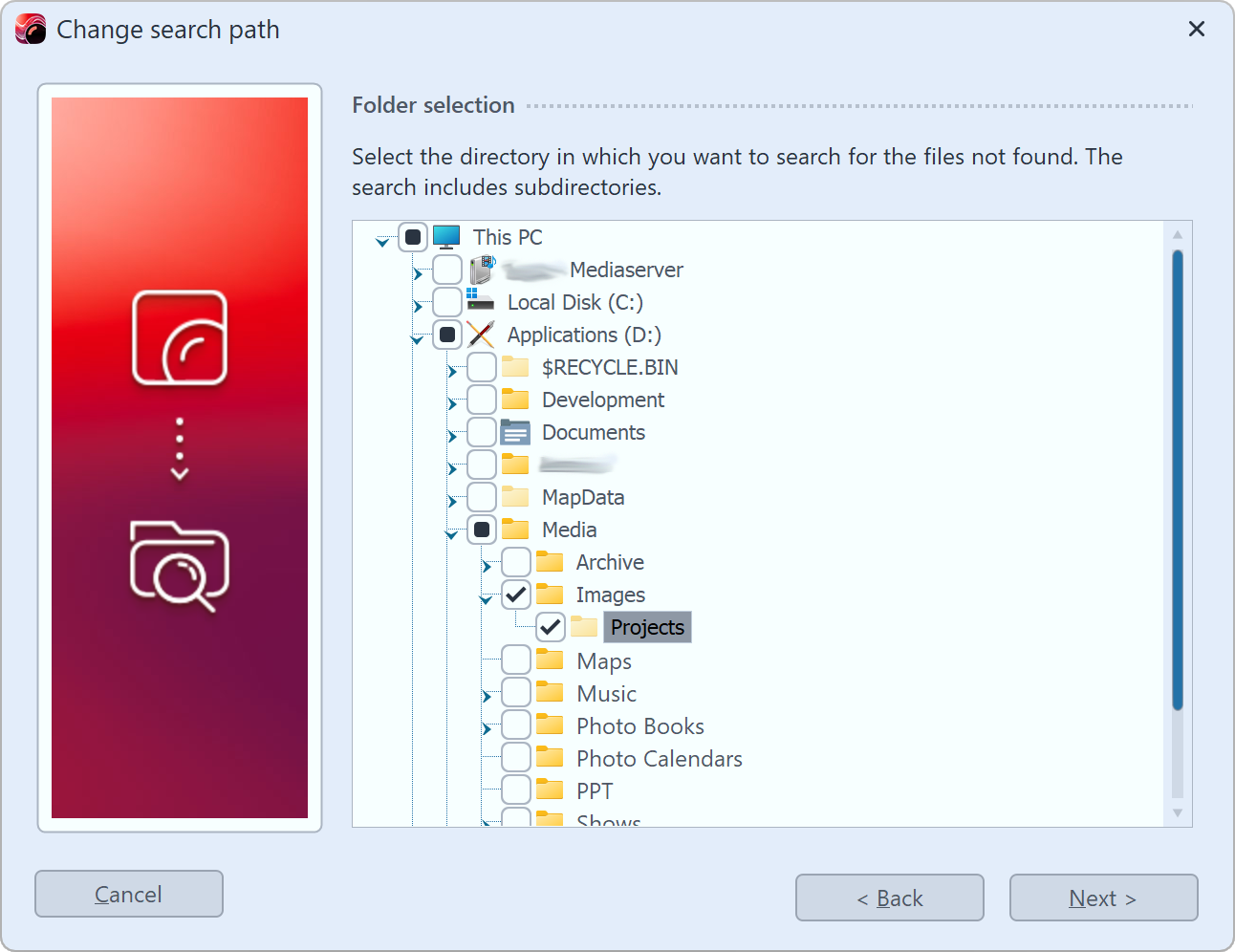
Task: Click the MapData folder icon
Action: [516, 497]
